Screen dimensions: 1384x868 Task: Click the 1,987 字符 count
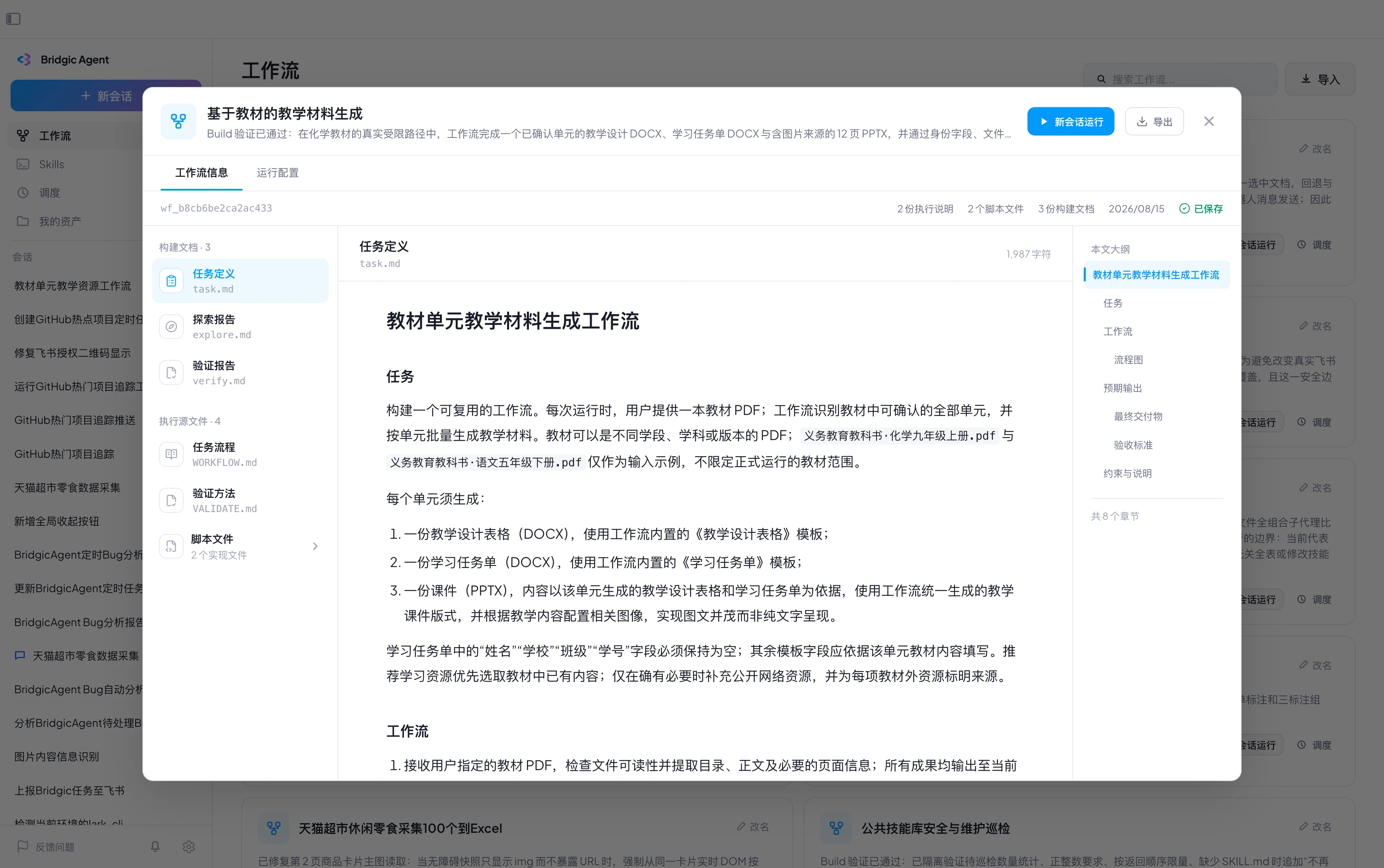point(1028,254)
